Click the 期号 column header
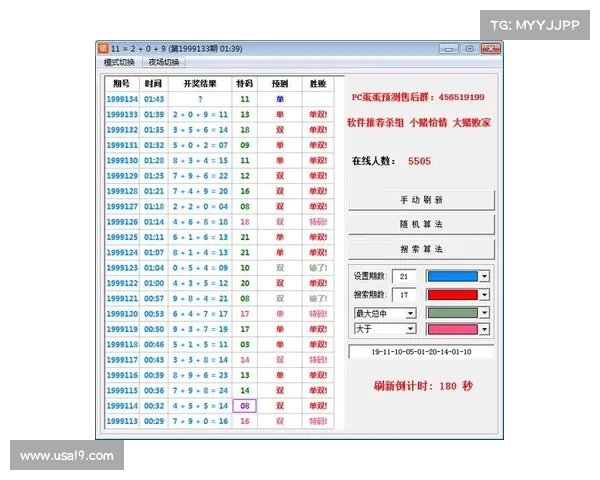Screen dimensions: 600x480 pyautogui.click(x=122, y=84)
